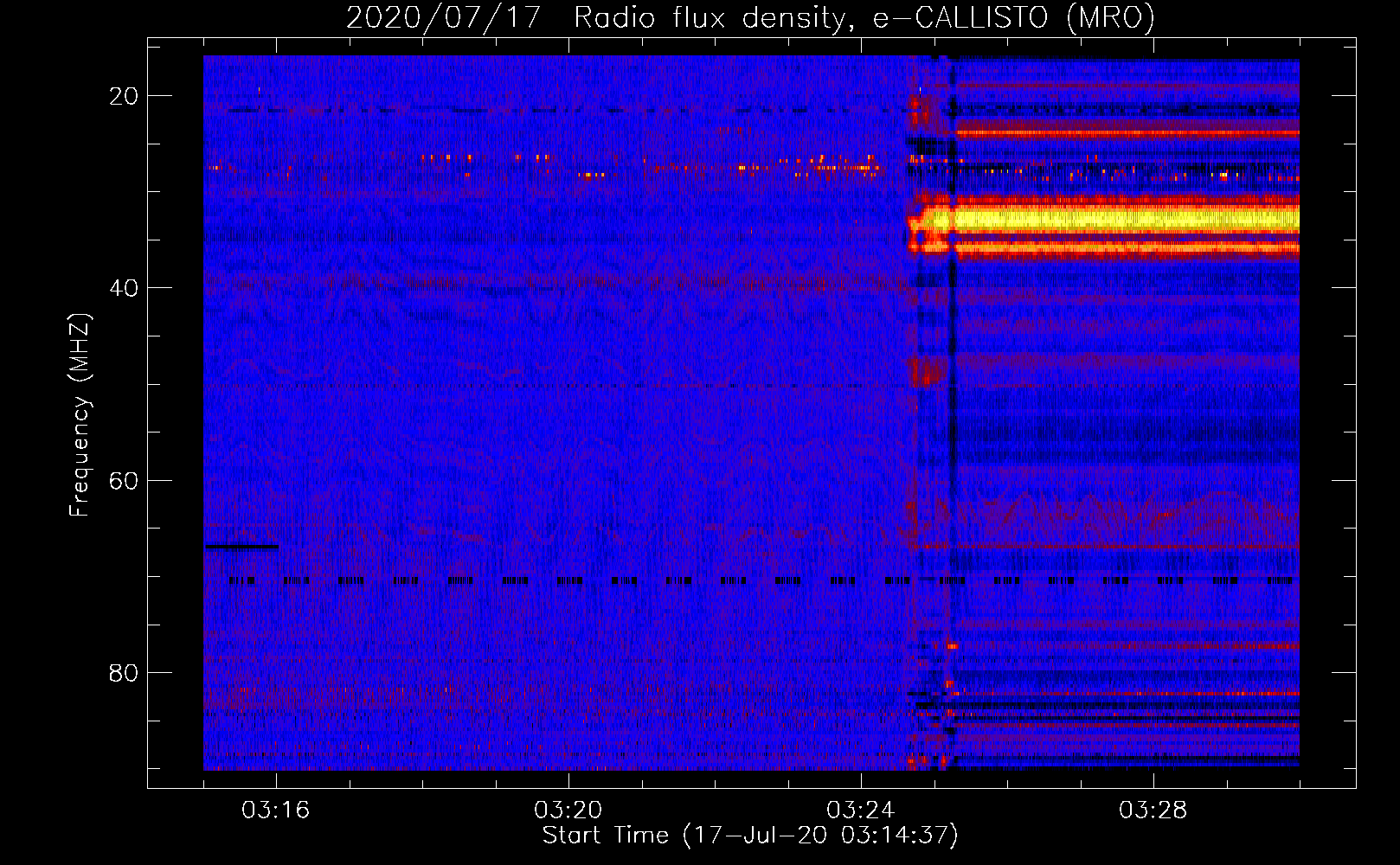Screen dimensions: 1400x865
Task: Click the plot title 'Radio flux density, e-CALLISTO (MRO)'
Action: pos(864,17)
